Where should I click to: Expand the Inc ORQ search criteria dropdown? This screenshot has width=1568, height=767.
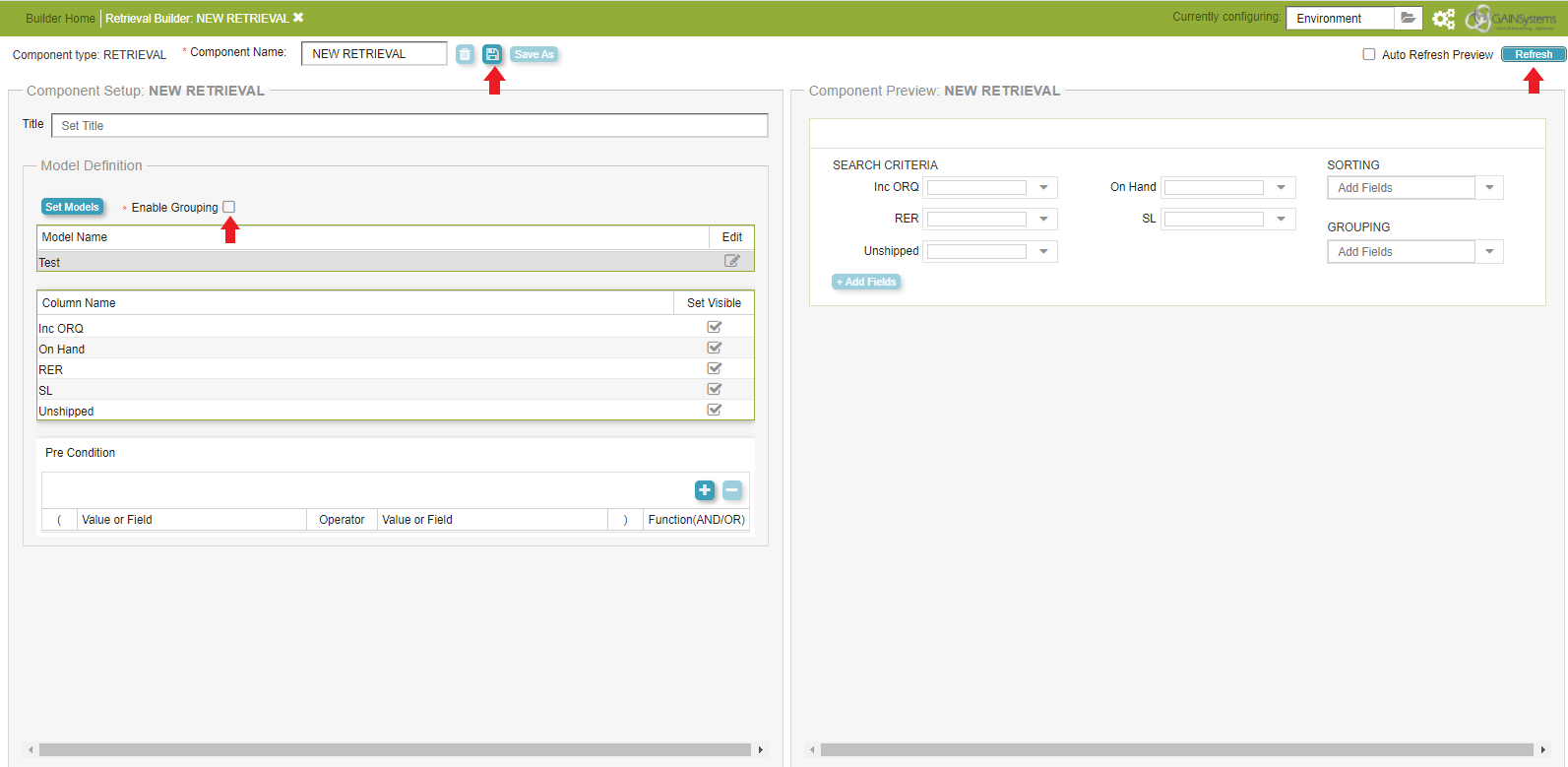click(1043, 187)
